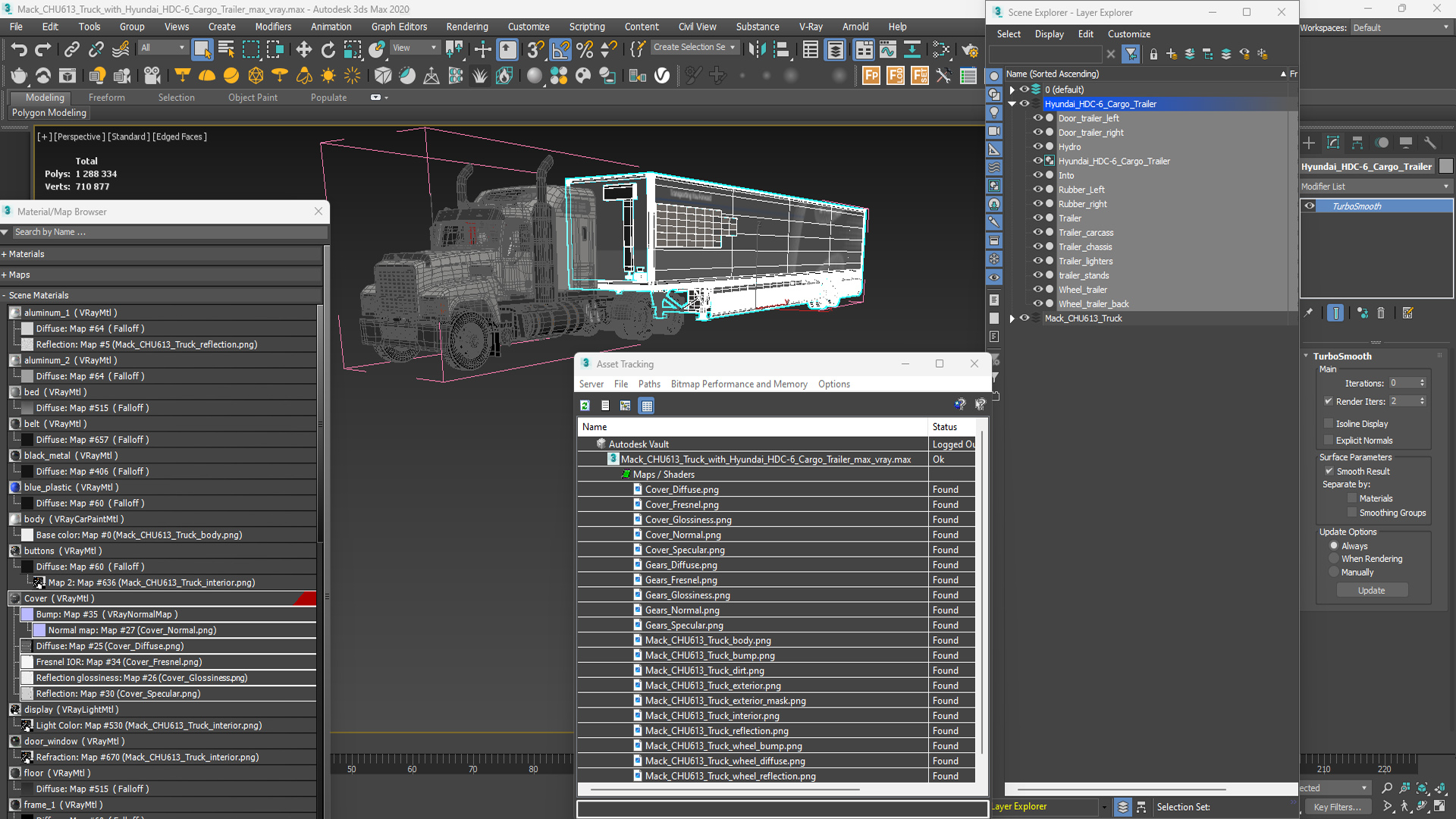Toggle the Render Iters checkbox

1329,401
